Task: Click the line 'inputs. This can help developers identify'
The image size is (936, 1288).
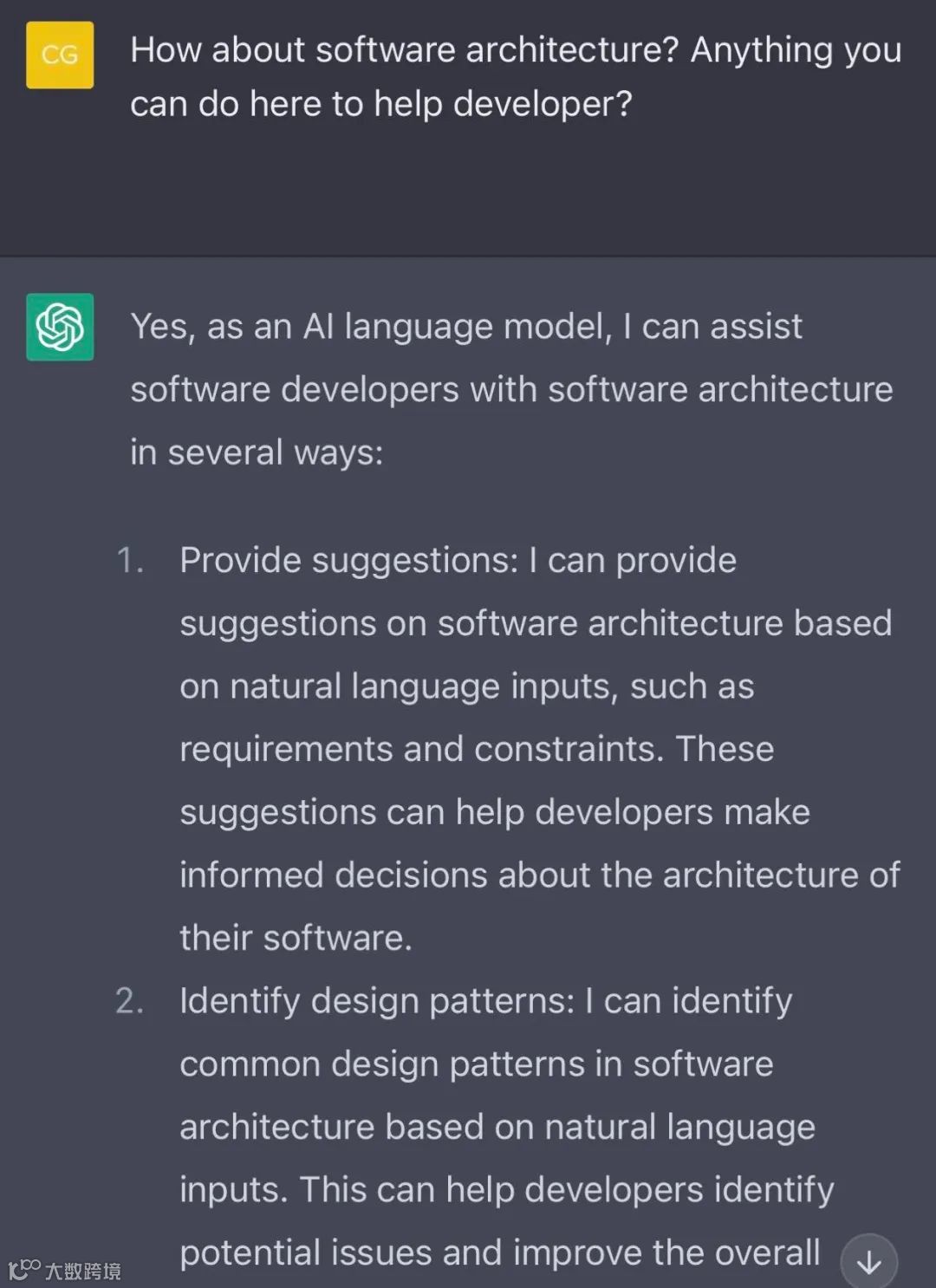Action: 506,1190
